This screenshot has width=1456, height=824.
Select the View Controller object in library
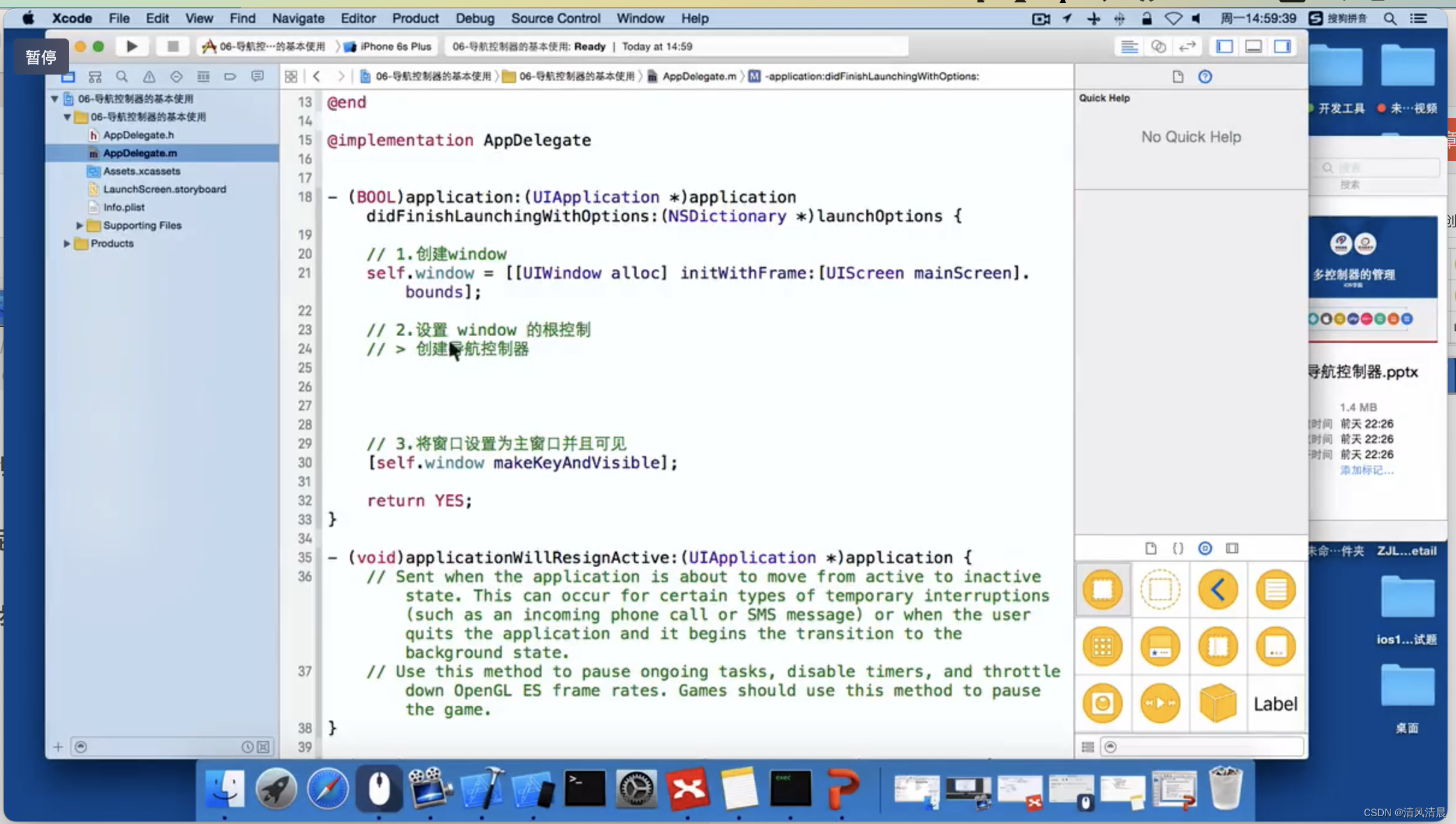pyautogui.click(x=1103, y=589)
